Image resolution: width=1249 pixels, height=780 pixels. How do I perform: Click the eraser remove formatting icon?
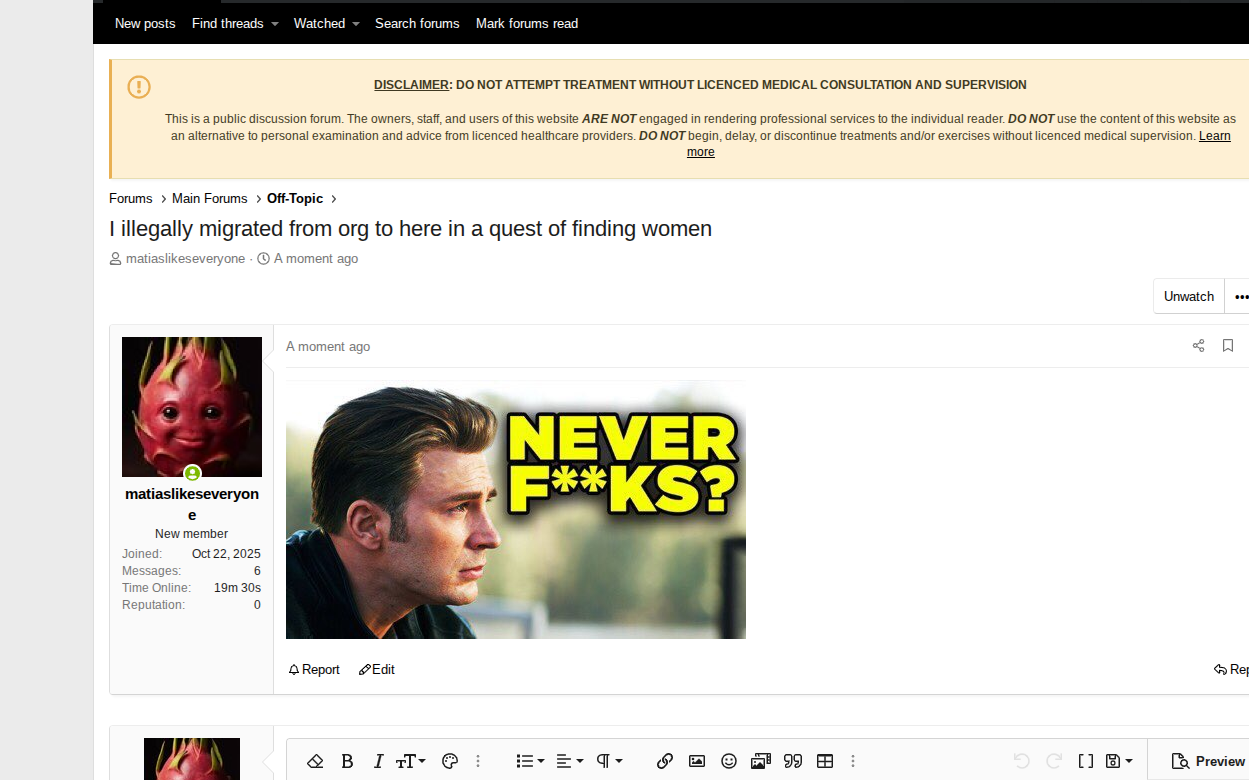(315, 761)
